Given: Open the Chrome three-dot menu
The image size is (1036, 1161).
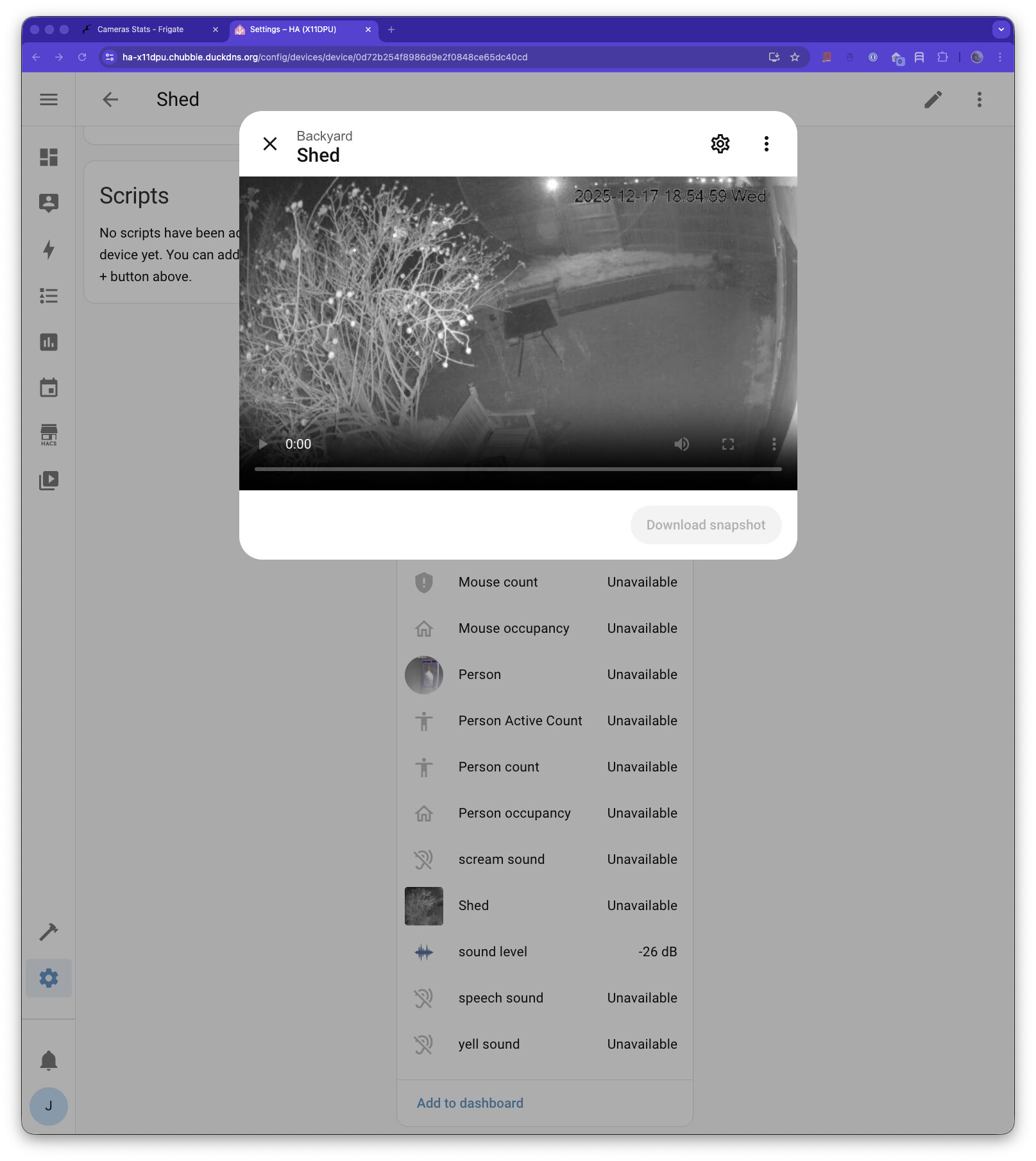Looking at the screenshot, I should [x=1000, y=57].
